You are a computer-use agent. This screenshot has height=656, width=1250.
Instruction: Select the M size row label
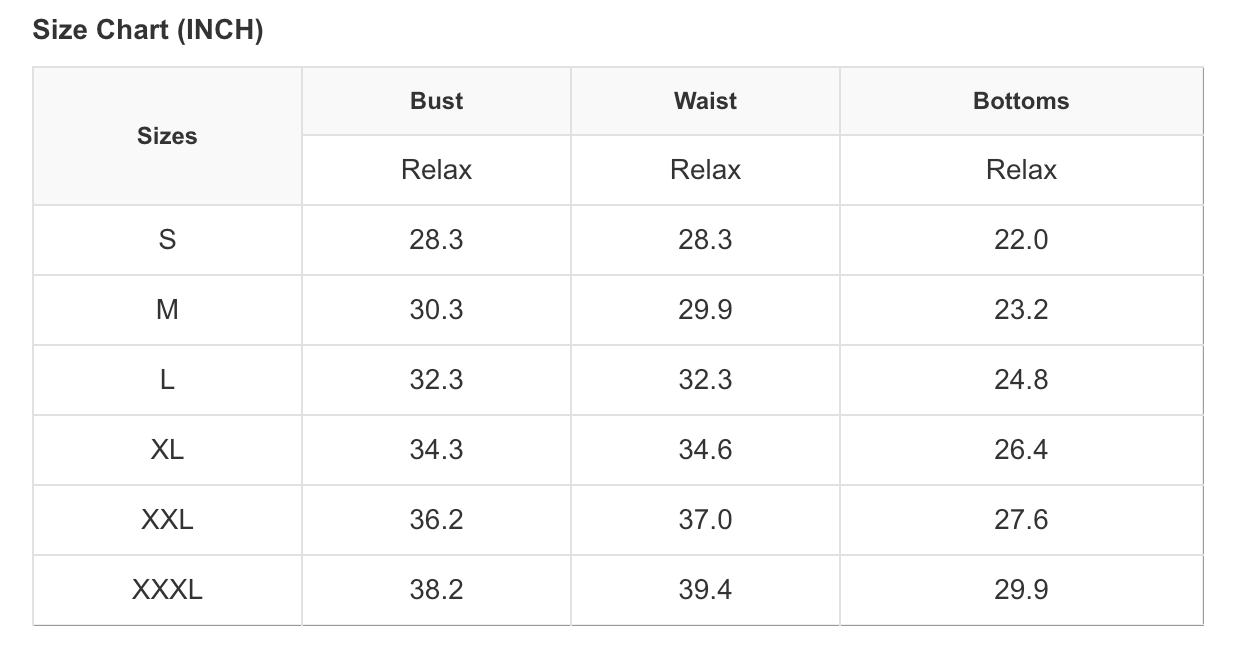click(167, 310)
